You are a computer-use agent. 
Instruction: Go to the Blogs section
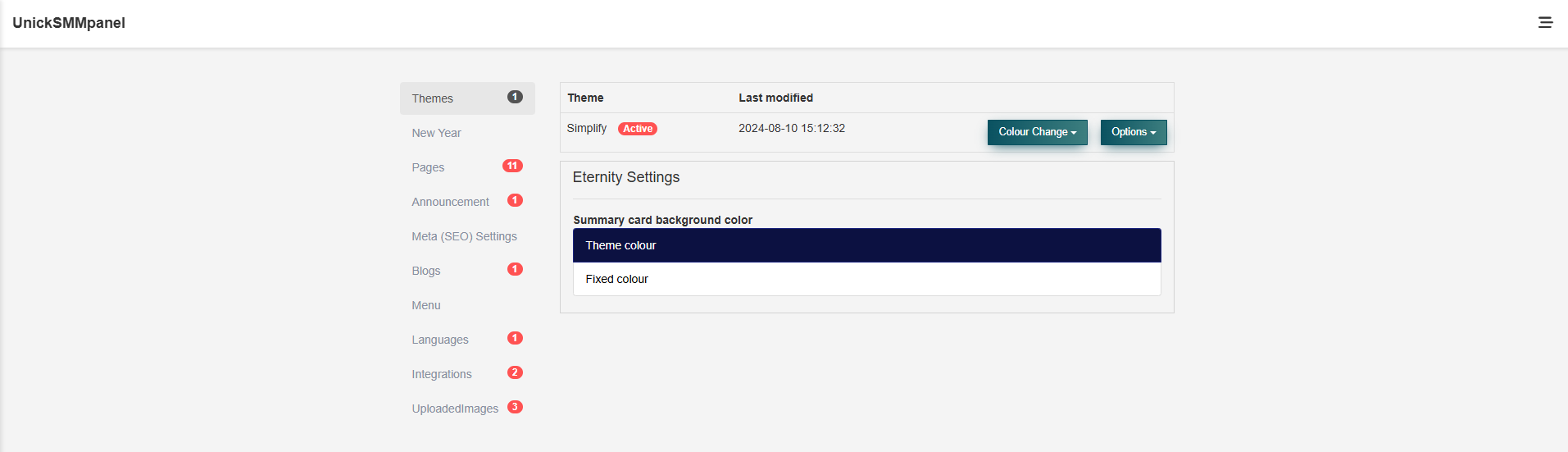[x=426, y=271]
